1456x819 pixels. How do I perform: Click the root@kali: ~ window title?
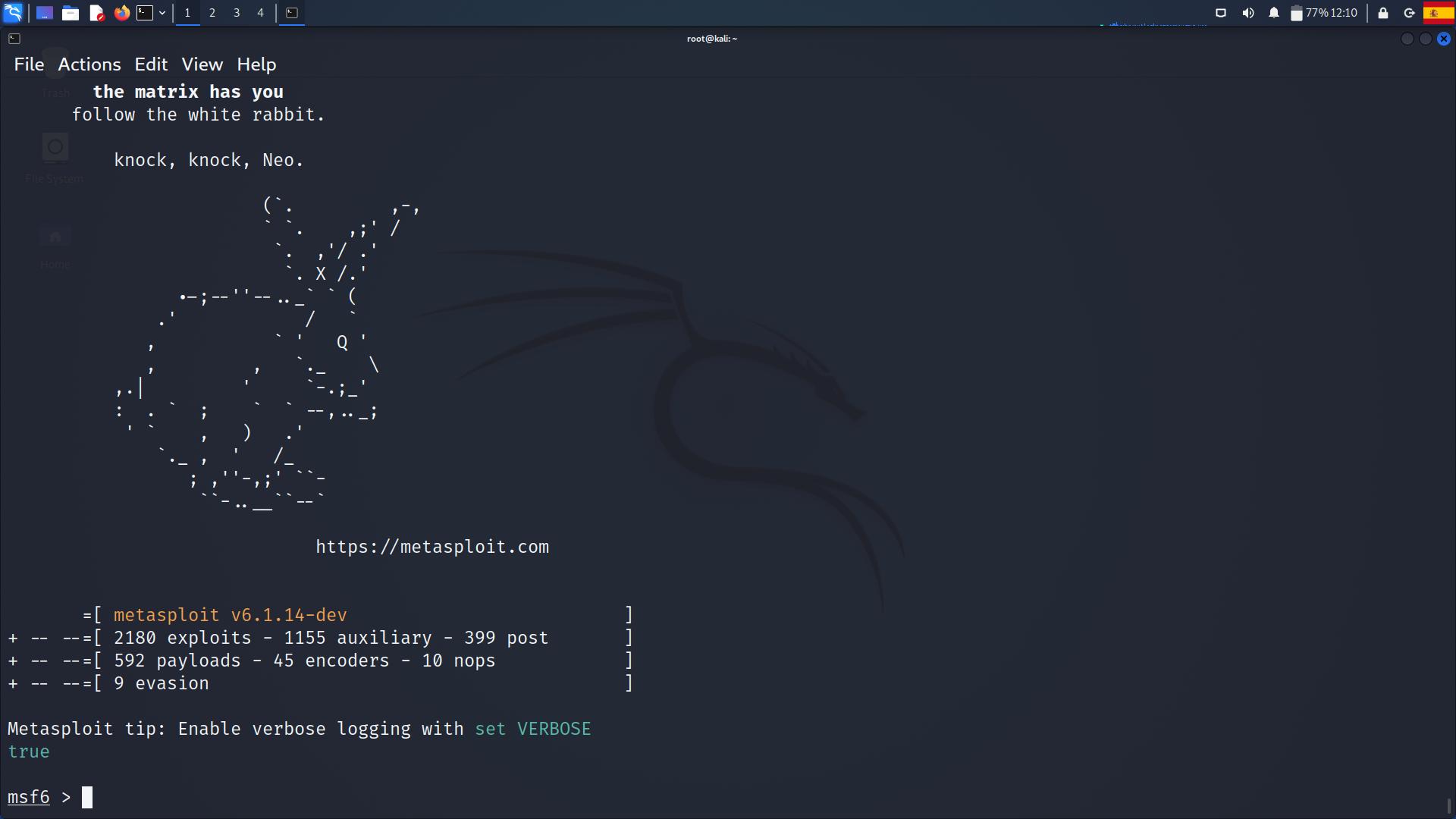[712, 39]
